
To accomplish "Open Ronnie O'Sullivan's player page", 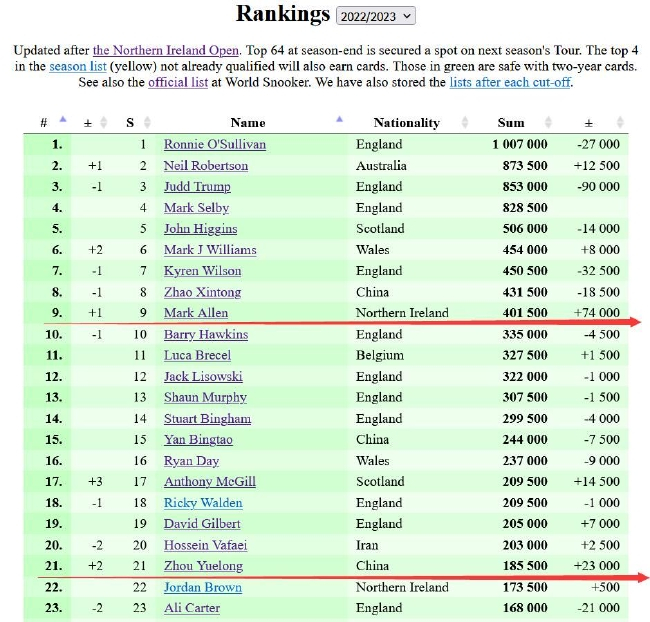I will [x=214, y=145].
